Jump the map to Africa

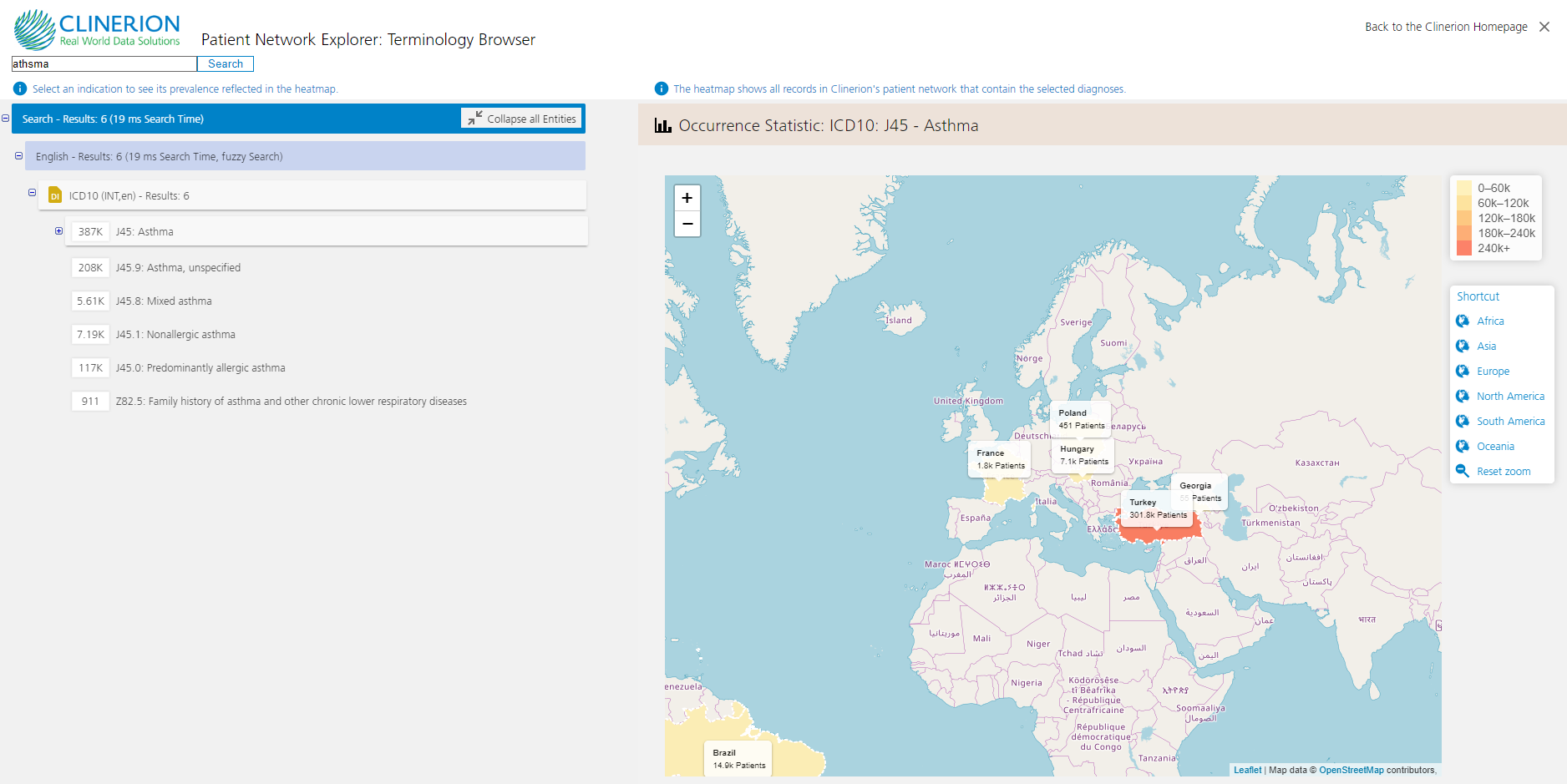(x=1490, y=321)
